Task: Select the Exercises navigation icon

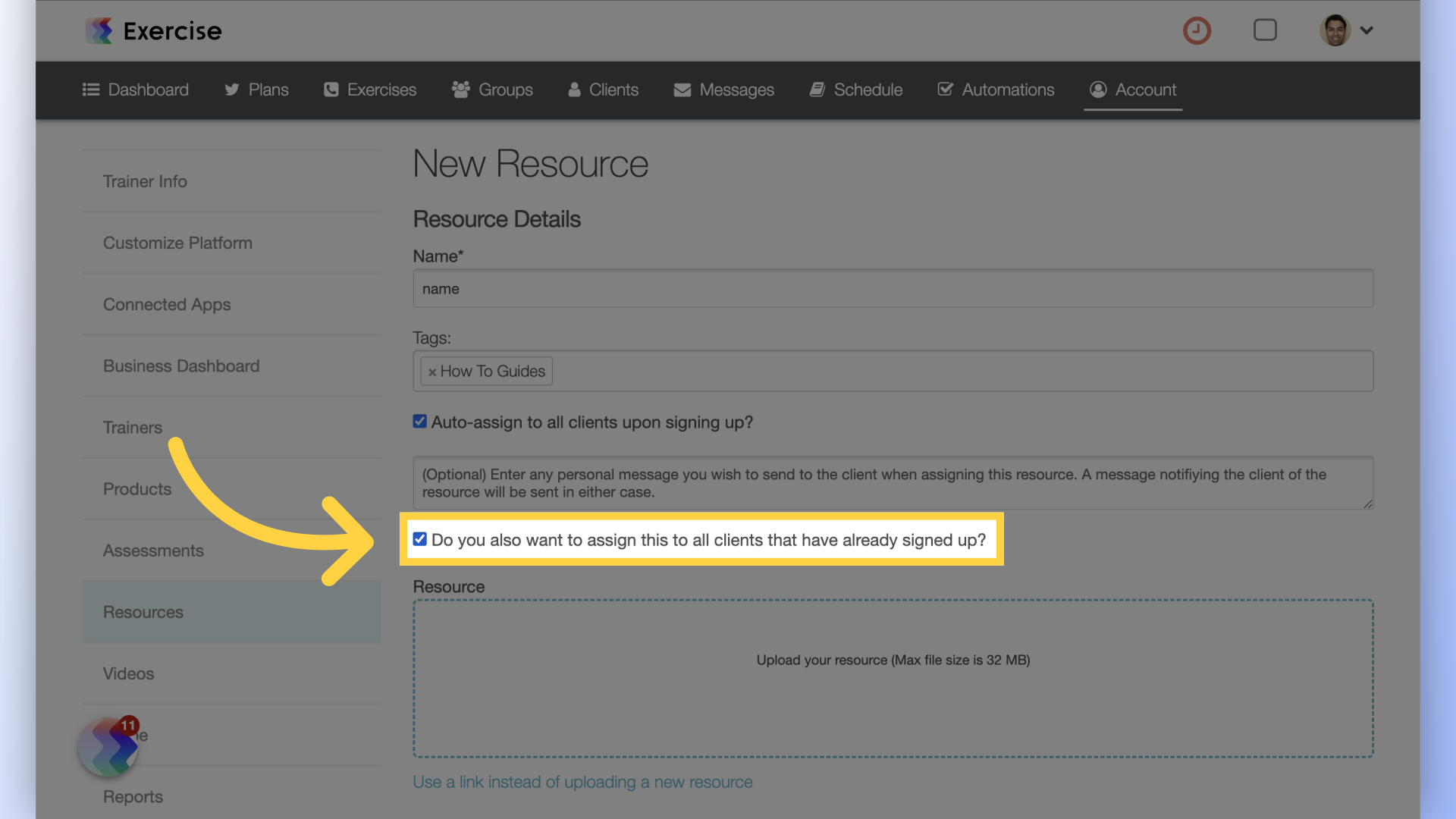Action: coord(331,89)
